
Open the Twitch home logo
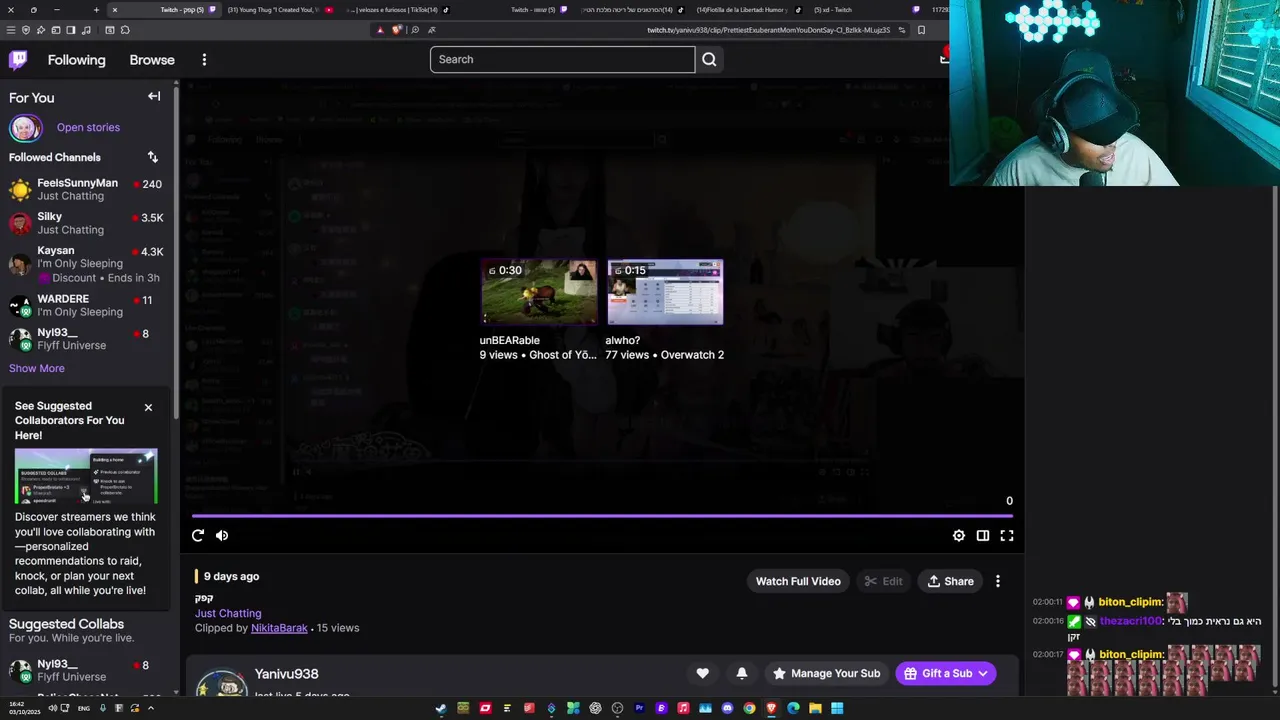pyautogui.click(x=18, y=60)
